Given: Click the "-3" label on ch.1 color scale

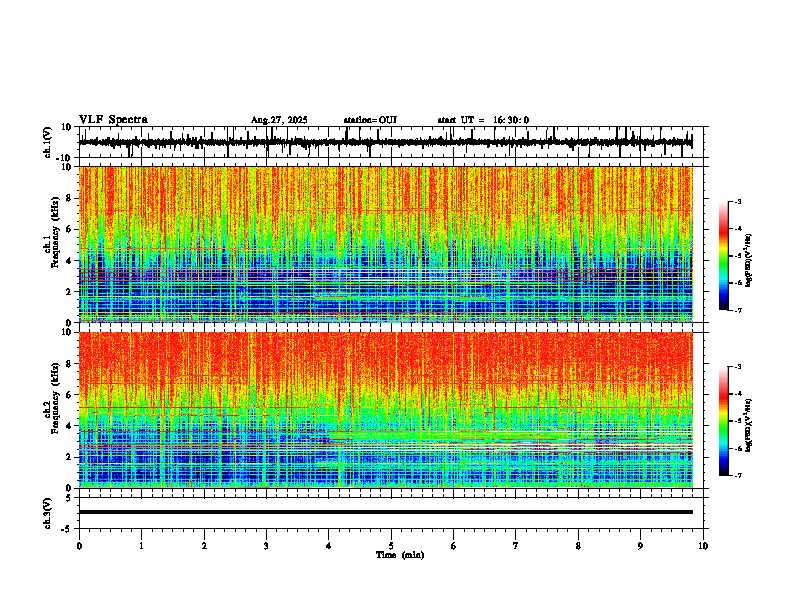Looking at the screenshot, I should (x=738, y=201).
